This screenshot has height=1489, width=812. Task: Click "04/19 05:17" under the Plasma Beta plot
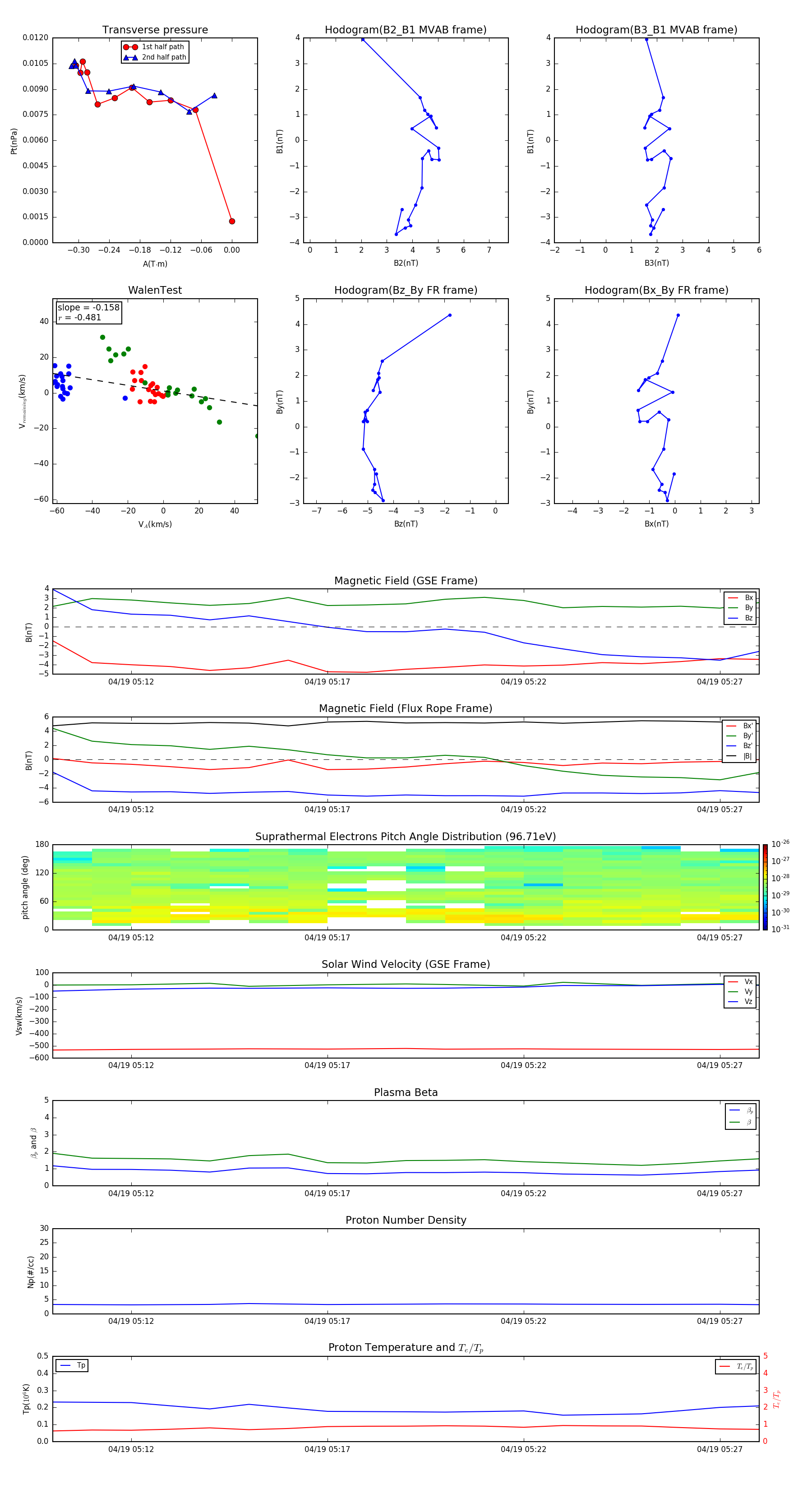(x=327, y=1193)
